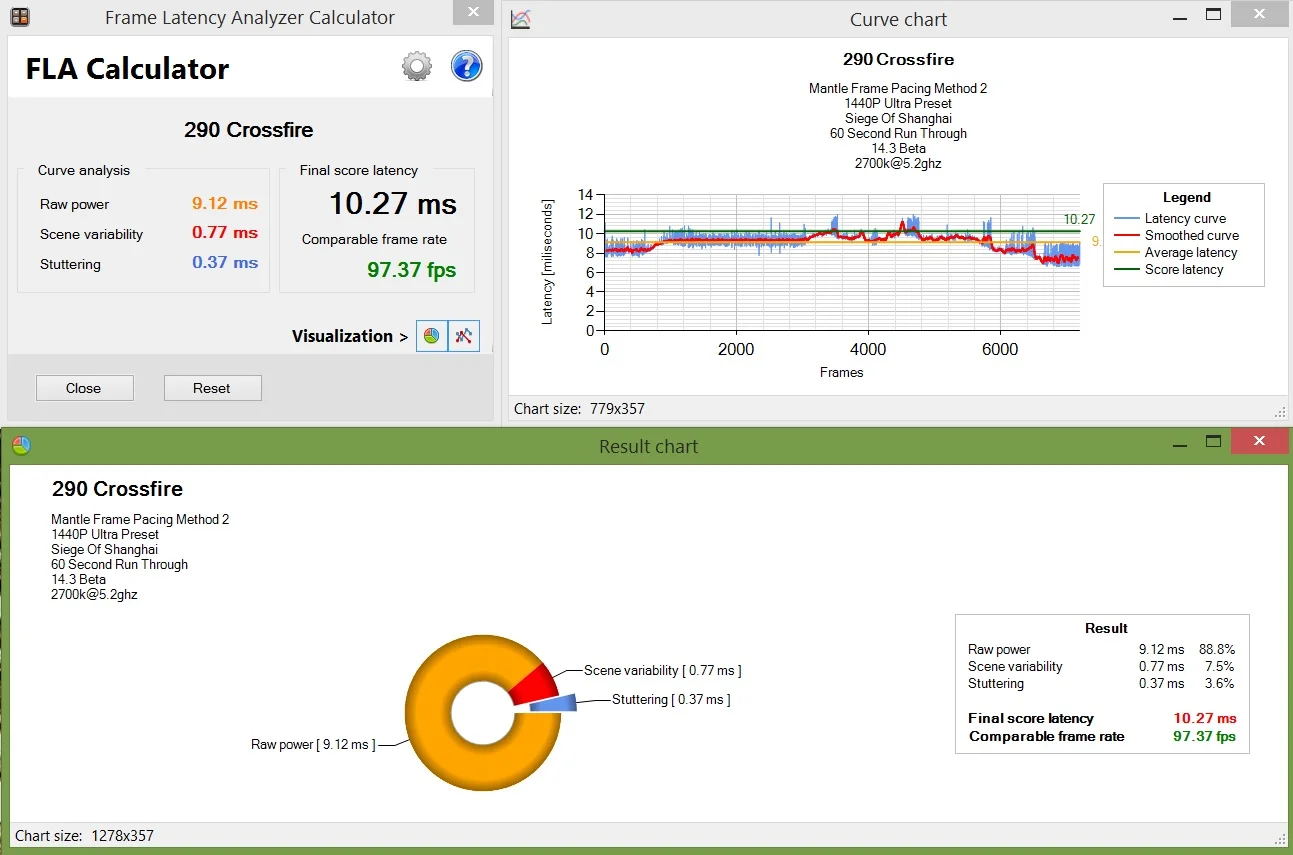The height and width of the screenshot is (855, 1293).
Task: Click the Result chart window pie icon
Action: (21, 445)
